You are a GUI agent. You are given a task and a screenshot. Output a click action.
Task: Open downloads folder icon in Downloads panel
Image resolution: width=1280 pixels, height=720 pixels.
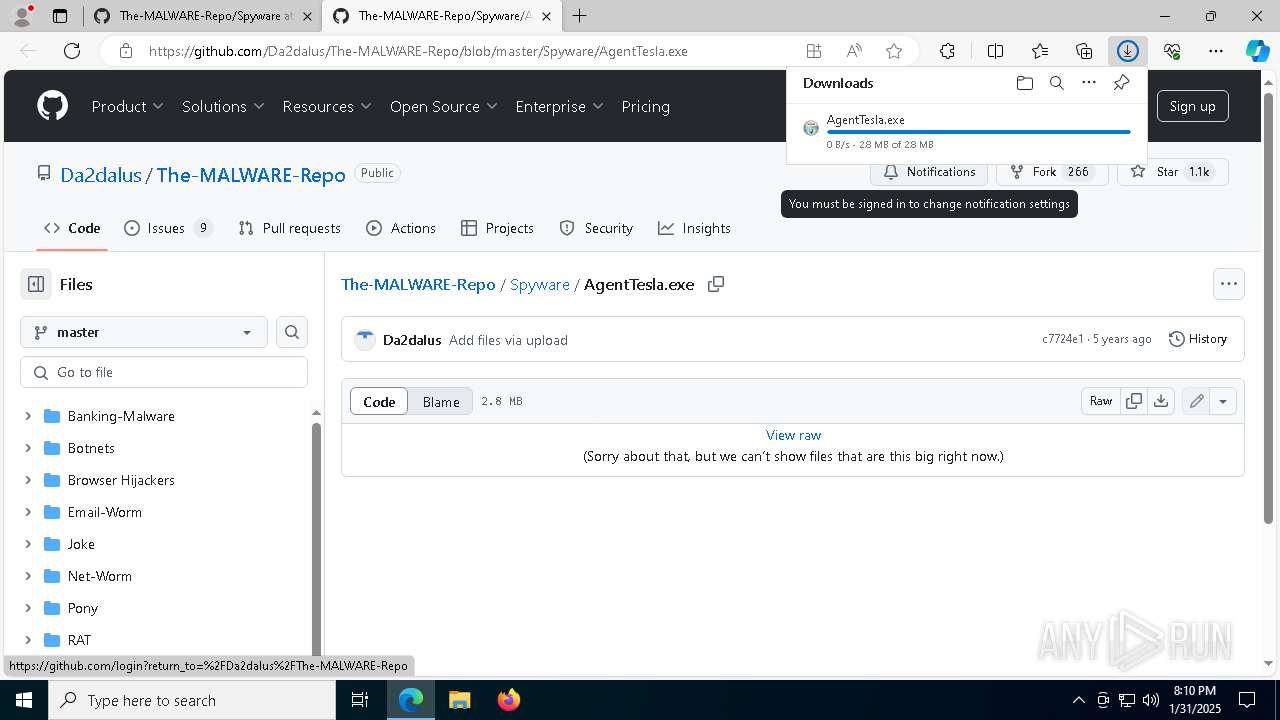pyautogui.click(x=1024, y=83)
